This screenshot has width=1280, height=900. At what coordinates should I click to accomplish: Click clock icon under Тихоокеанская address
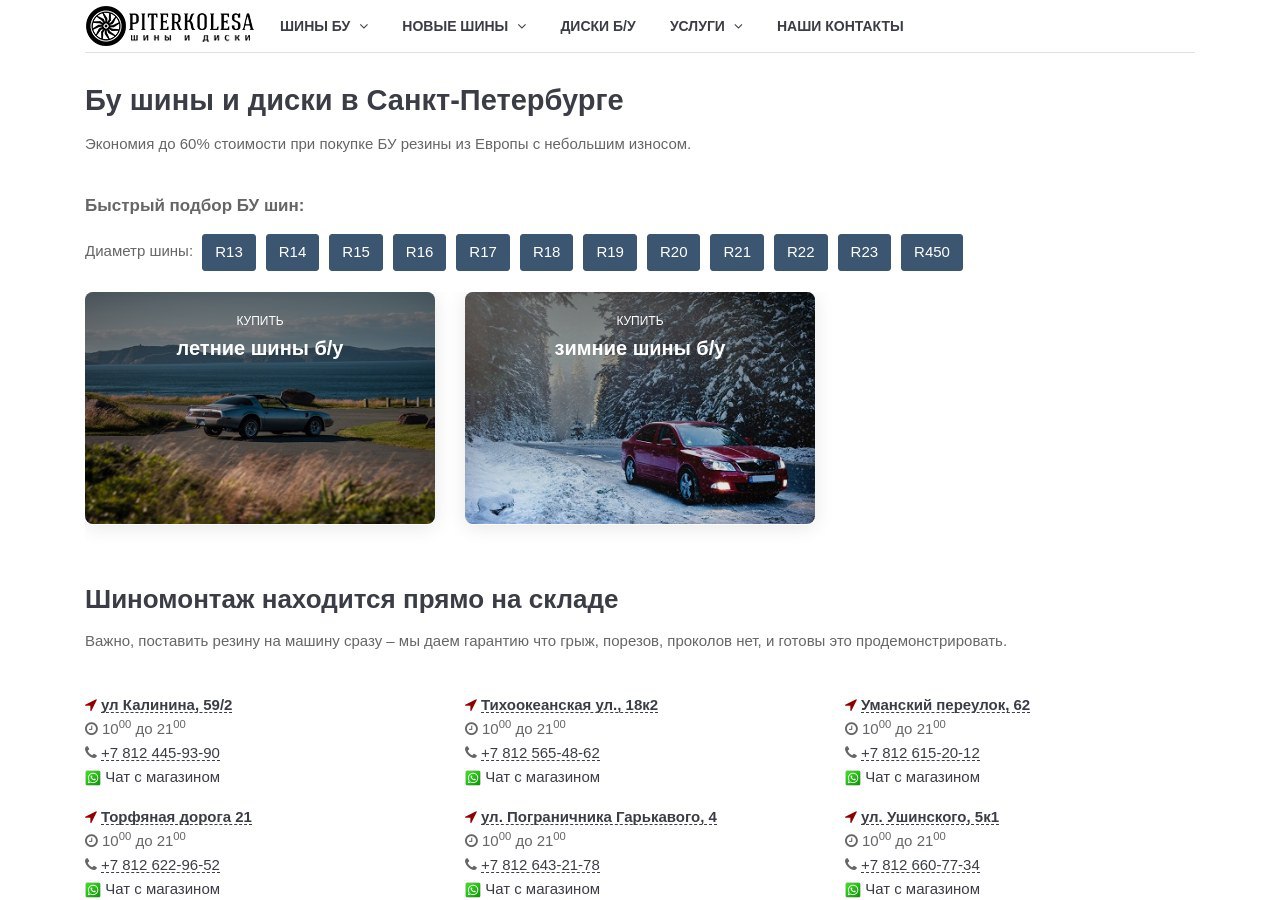[x=471, y=729]
